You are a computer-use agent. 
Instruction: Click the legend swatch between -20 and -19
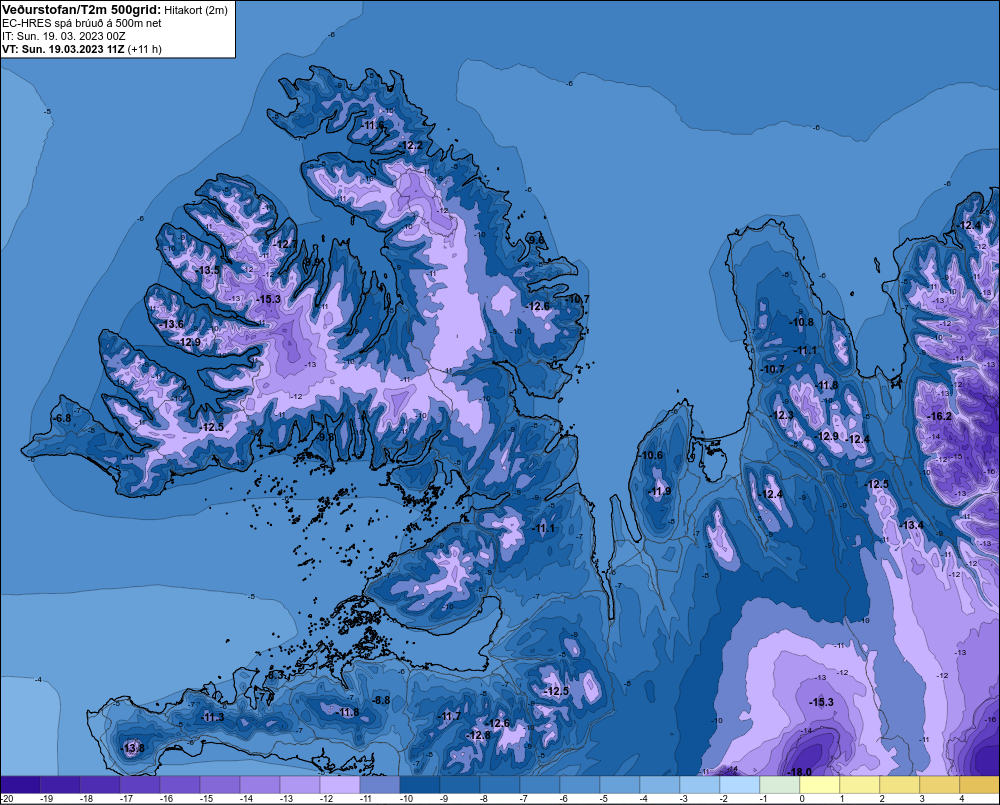click(20, 785)
